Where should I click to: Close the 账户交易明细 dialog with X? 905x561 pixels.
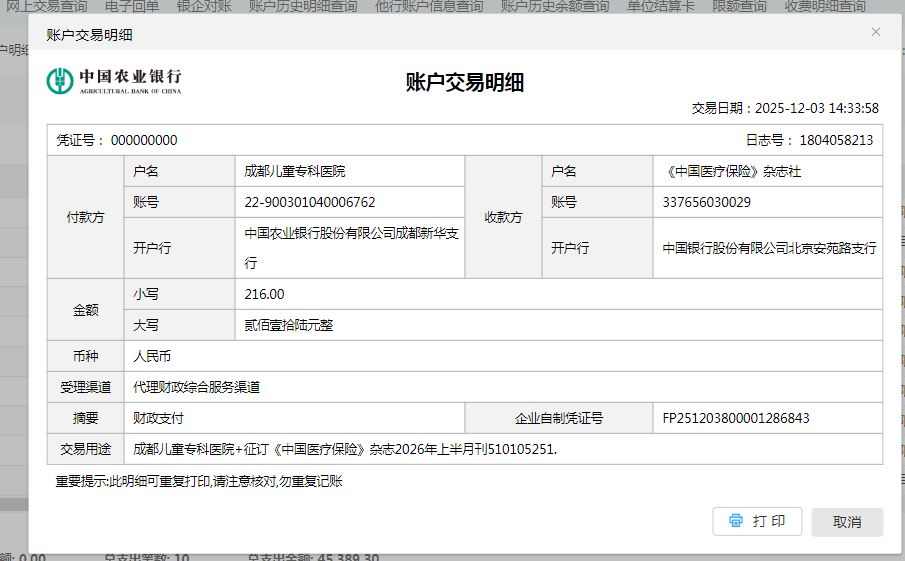(876, 32)
